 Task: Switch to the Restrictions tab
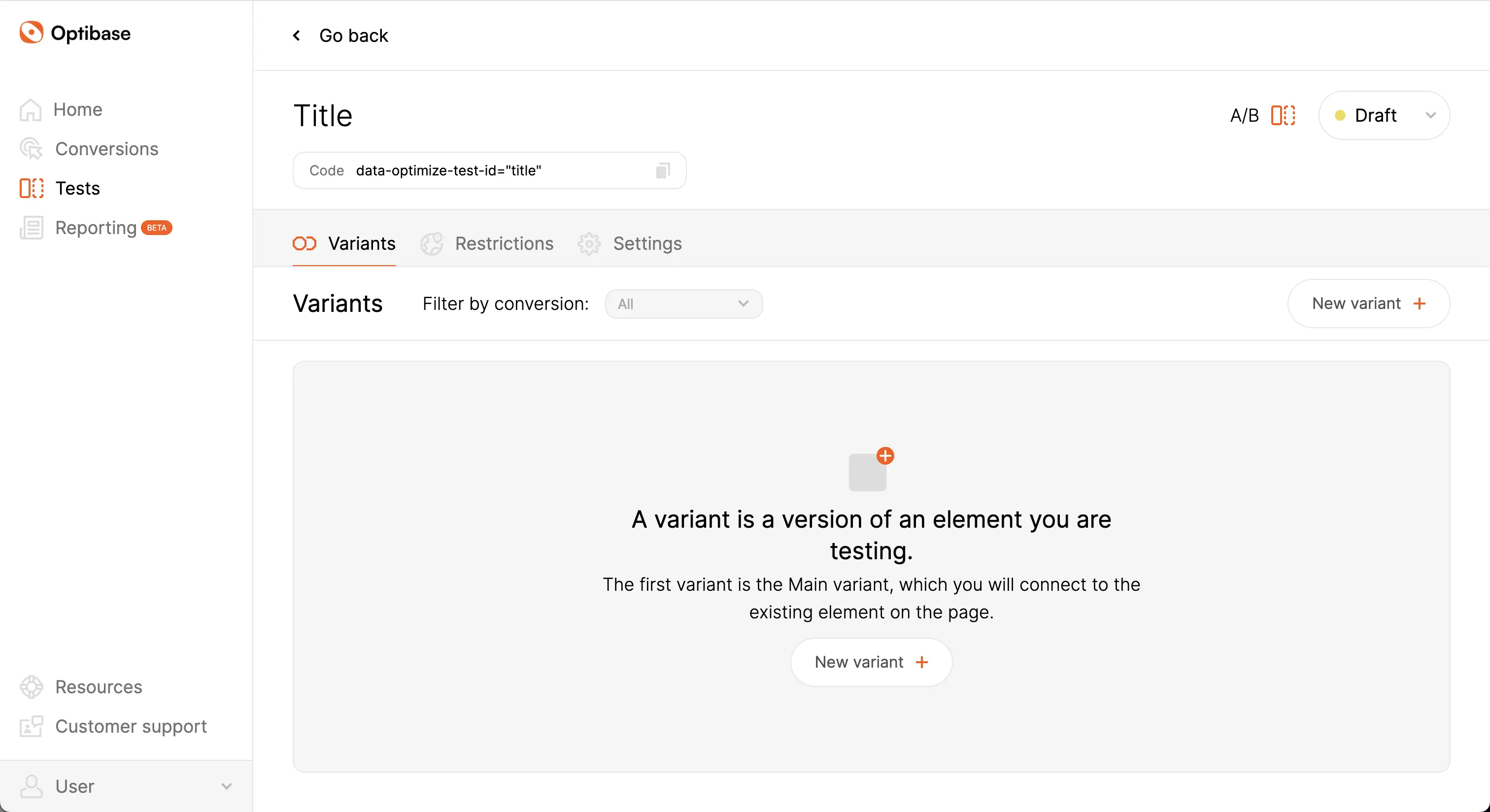coord(504,243)
